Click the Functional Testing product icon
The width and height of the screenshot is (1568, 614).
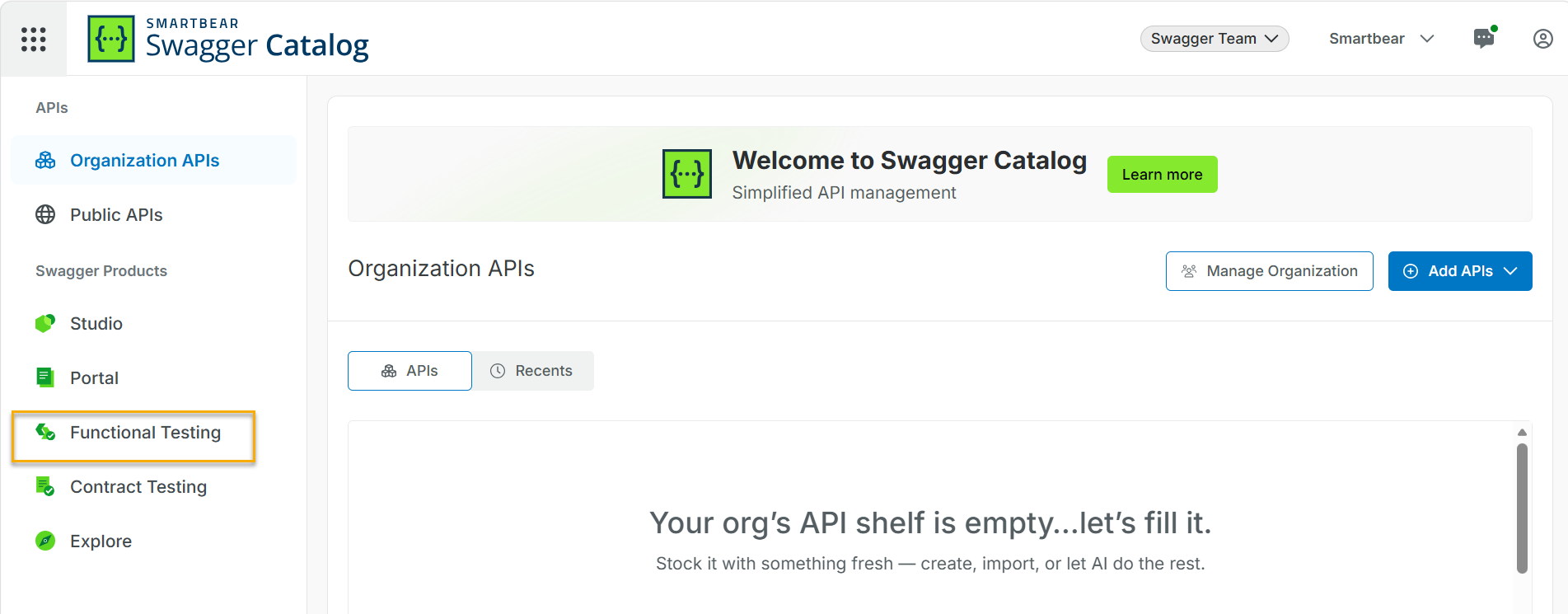[x=45, y=433]
